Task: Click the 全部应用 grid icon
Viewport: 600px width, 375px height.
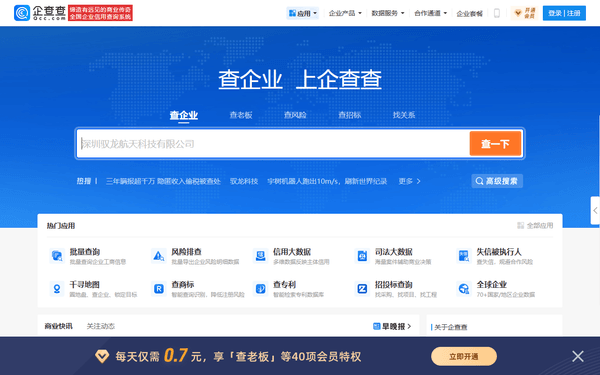Action: [x=520, y=225]
